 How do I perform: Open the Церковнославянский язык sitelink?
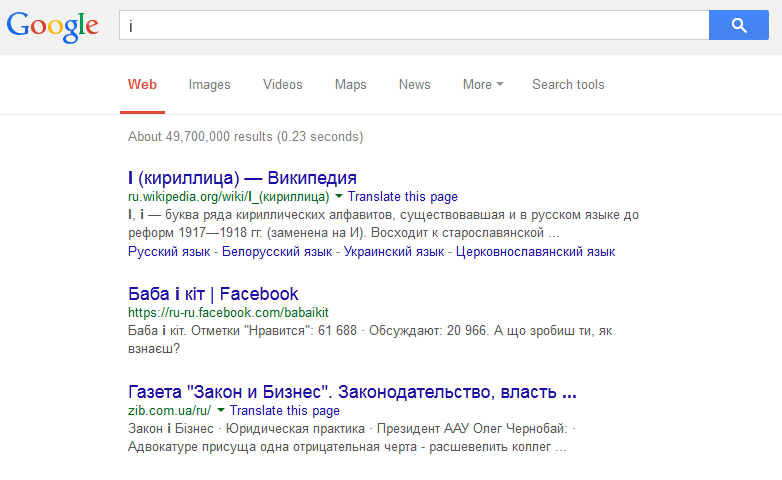pyautogui.click(x=535, y=252)
